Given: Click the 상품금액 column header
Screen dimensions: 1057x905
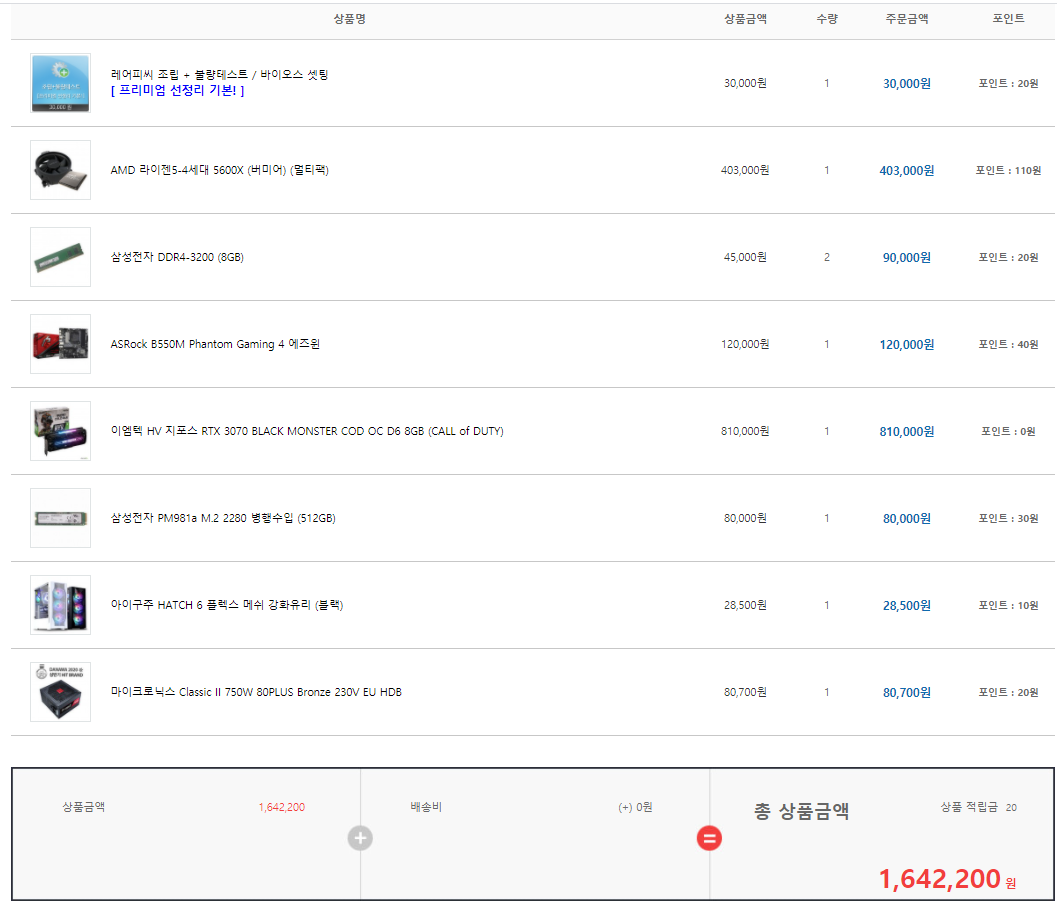Looking at the screenshot, I should point(745,19).
